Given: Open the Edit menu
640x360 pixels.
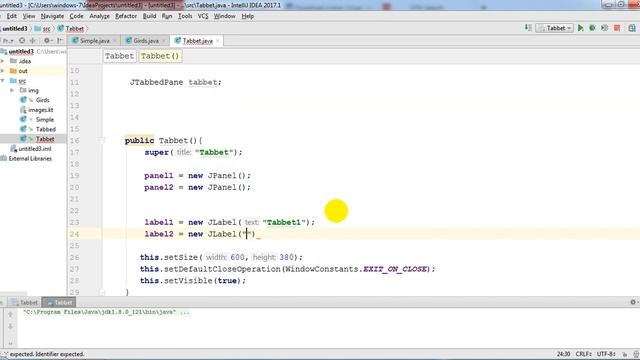Looking at the screenshot, I should click(11, 16).
